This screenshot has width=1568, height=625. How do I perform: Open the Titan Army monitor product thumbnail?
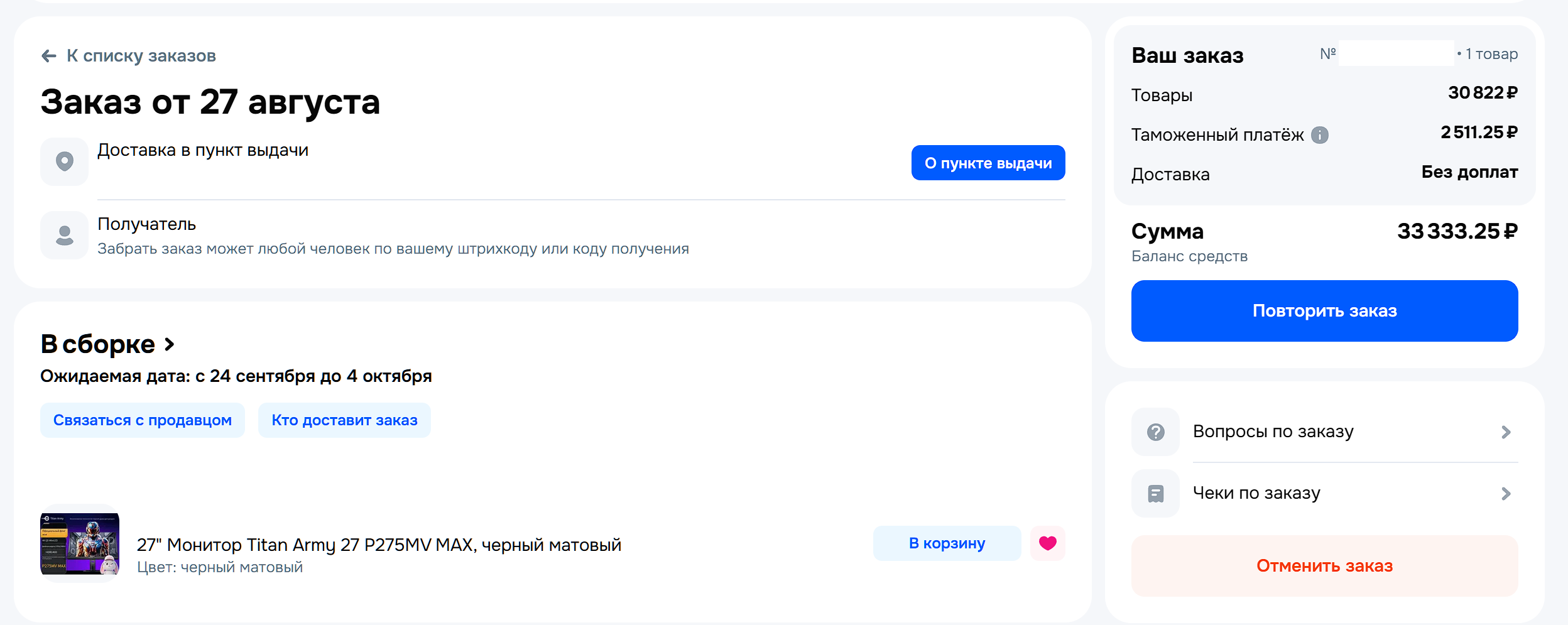click(x=80, y=543)
